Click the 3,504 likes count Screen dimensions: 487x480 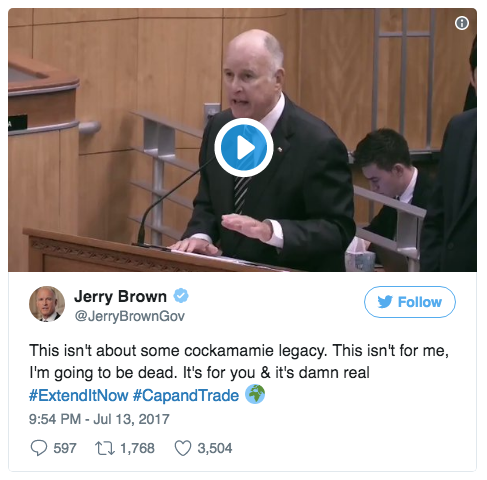click(215, 448)
